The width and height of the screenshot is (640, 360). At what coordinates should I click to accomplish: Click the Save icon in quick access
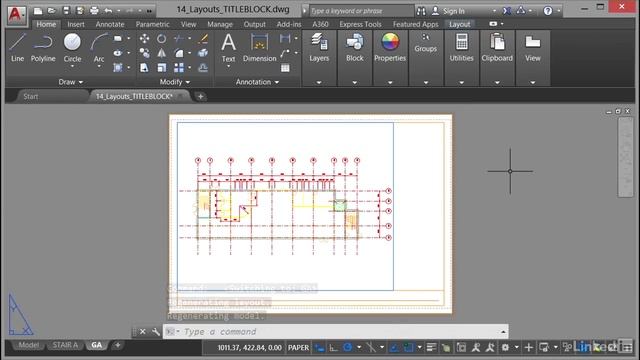coord(66,11)
